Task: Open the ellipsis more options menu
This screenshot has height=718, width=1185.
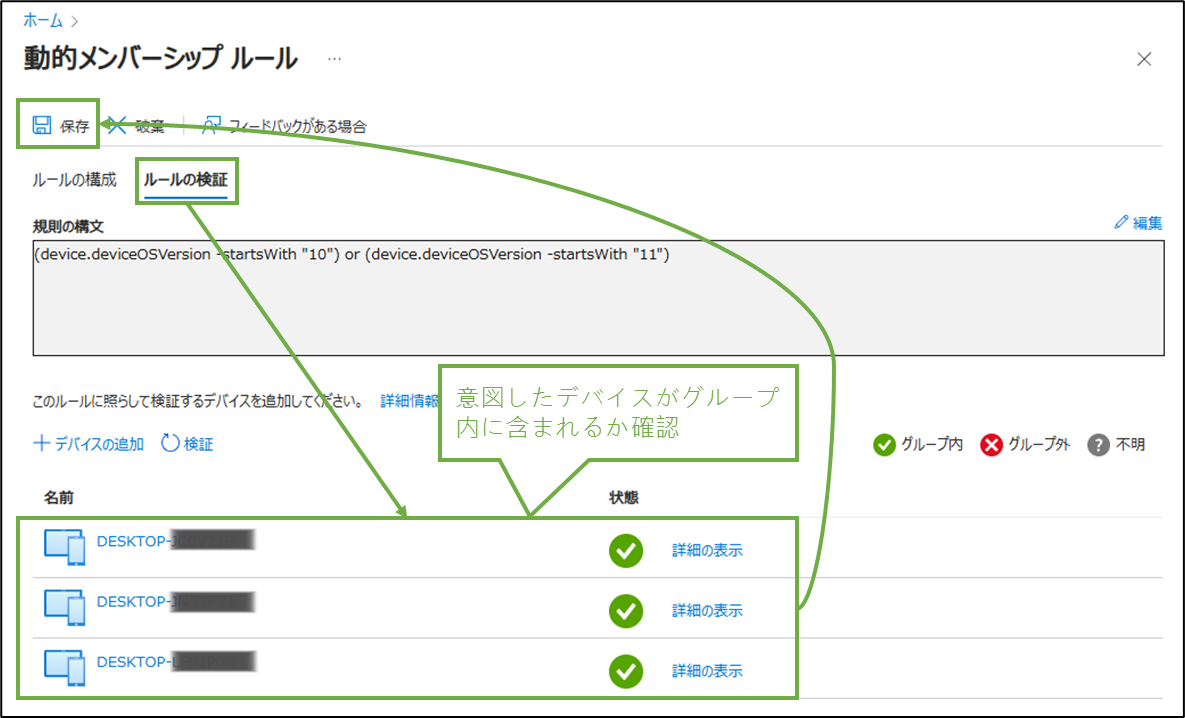Action: (x=334, y=58)
